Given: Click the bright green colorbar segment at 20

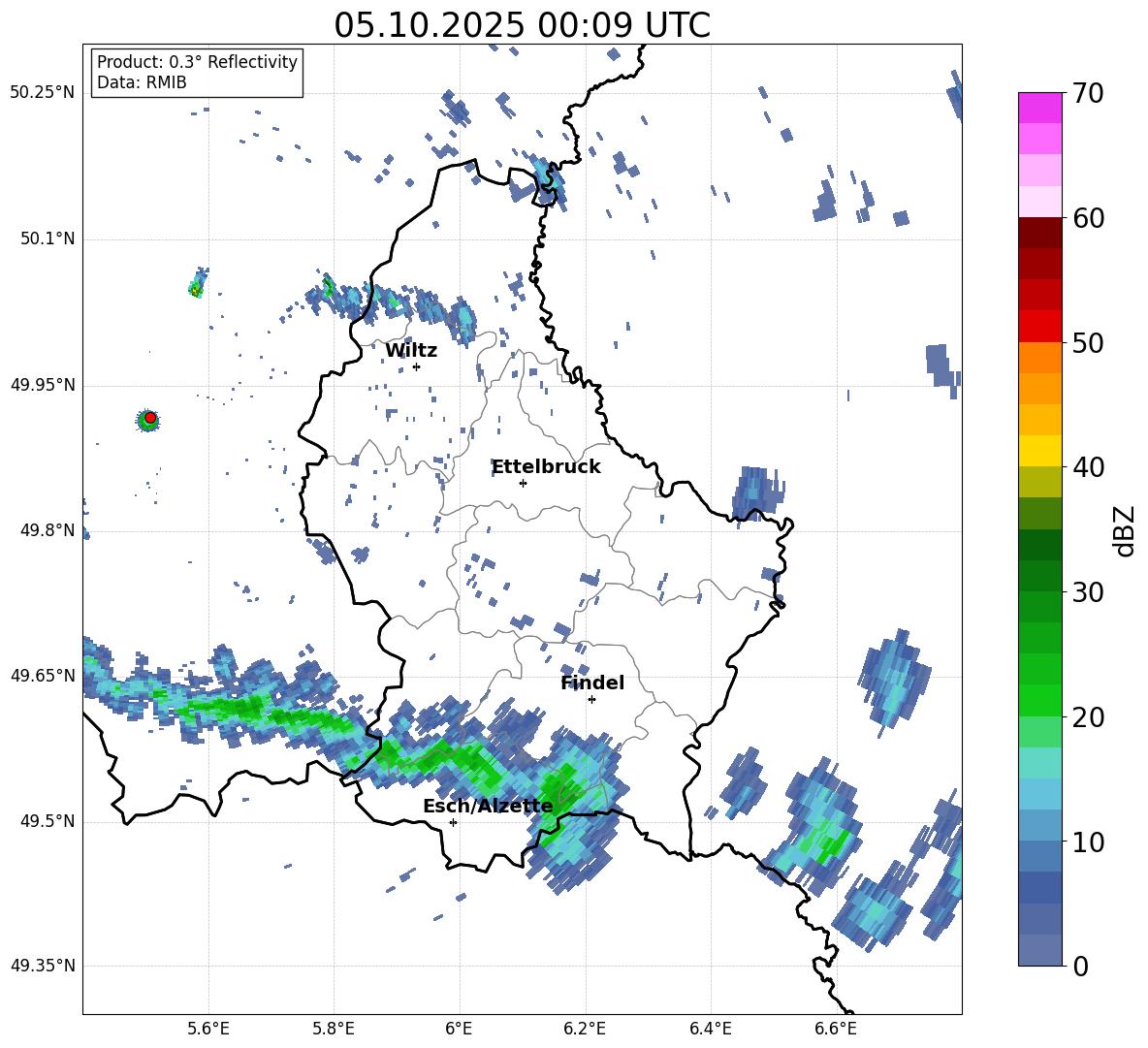Looking at the screenshot, I should (1039, 700).
